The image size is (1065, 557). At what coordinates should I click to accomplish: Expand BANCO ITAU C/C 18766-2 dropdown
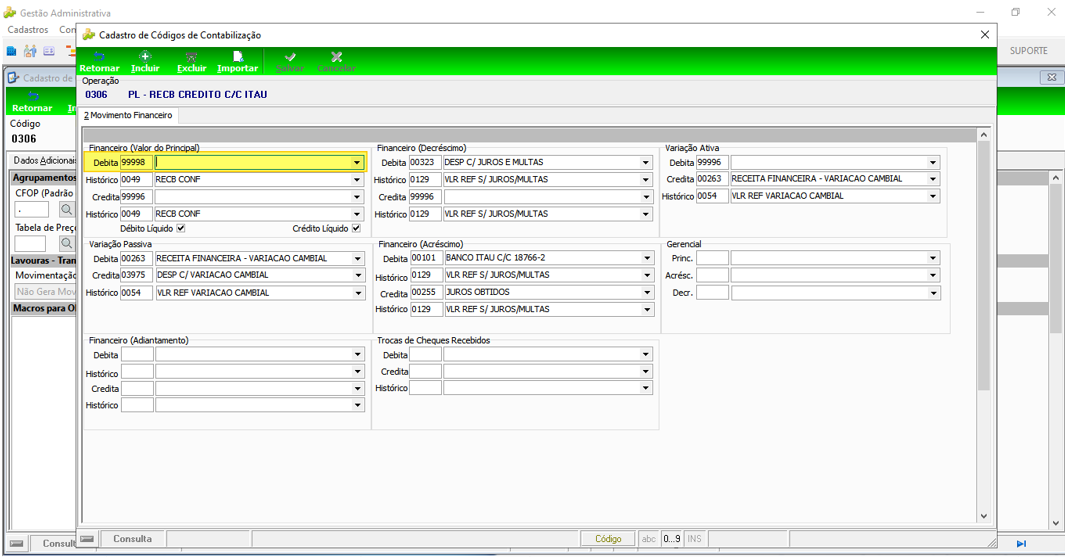pyautogui.click(x=647, y=258)
